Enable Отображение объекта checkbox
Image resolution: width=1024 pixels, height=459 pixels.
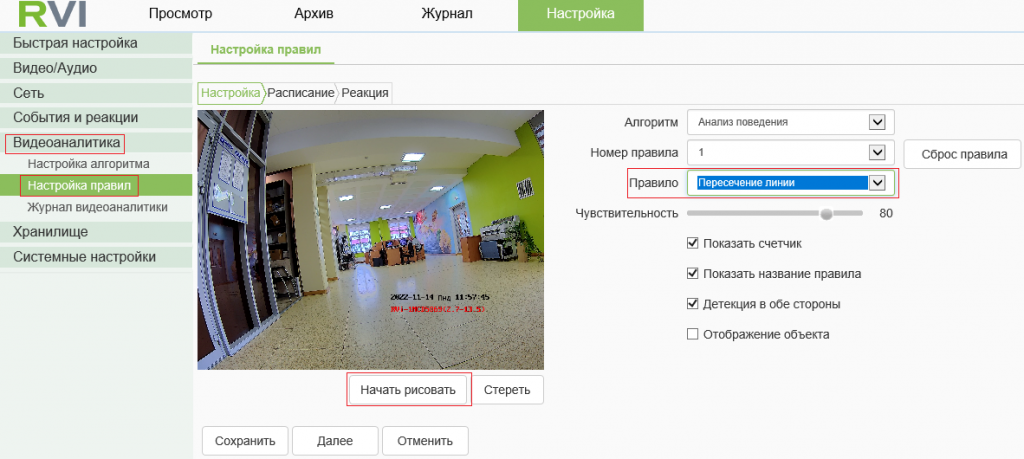pyautogui.click(x=692, y=334)
